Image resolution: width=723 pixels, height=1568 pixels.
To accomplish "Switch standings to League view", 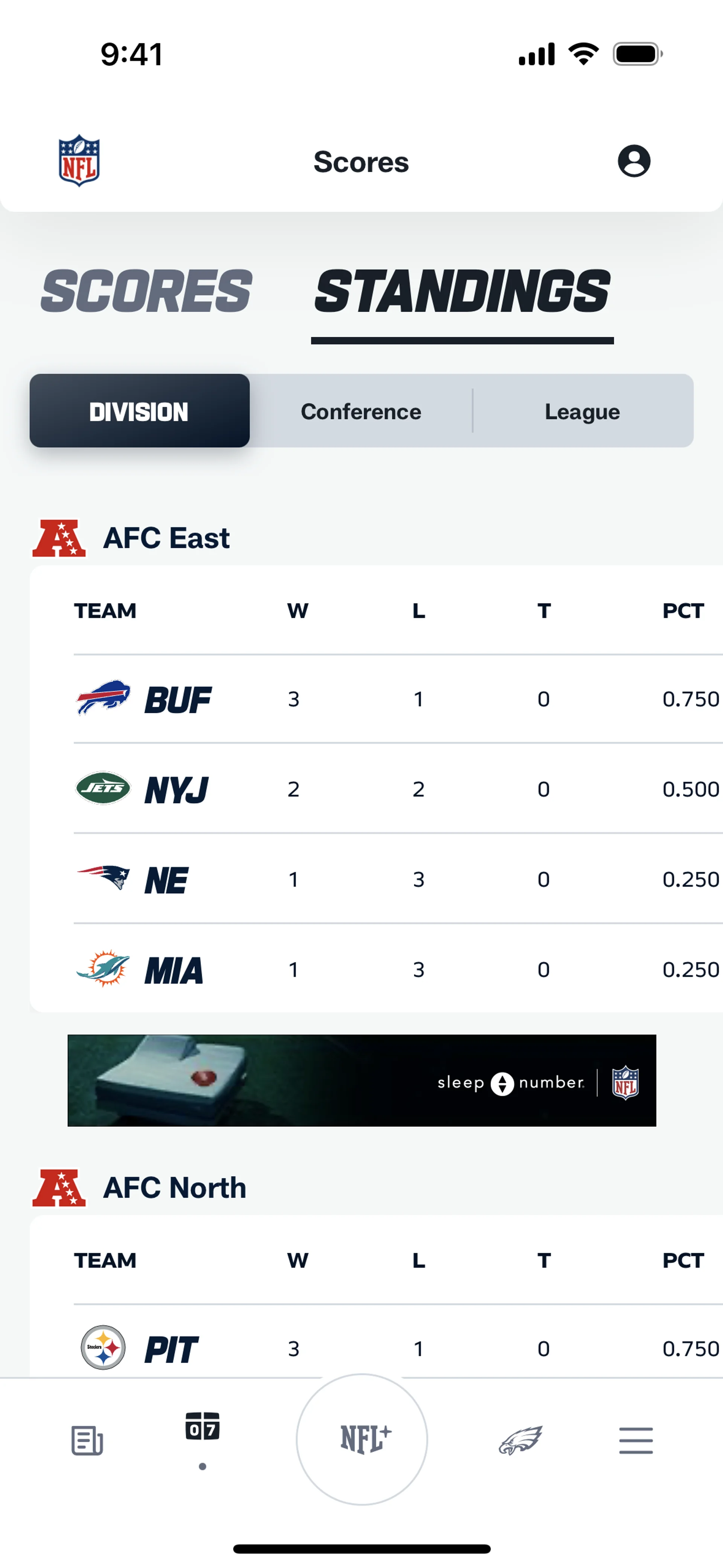I will point(583,411).
